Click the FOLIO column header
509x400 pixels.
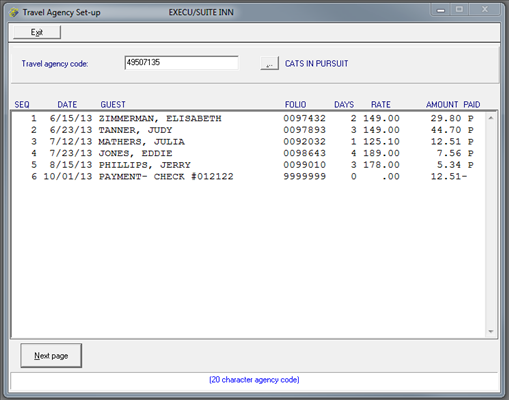(x=295, y=105)
